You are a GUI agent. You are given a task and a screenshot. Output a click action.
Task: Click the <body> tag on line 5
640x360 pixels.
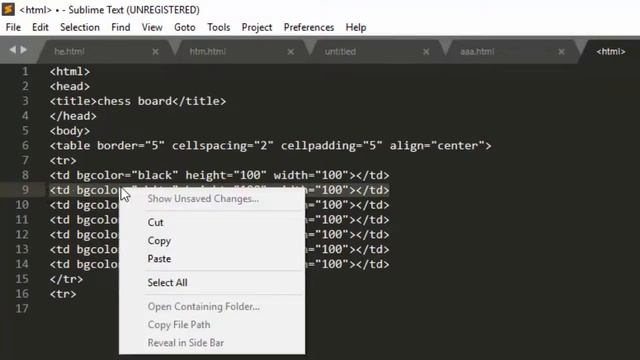[x=70, y=131]
